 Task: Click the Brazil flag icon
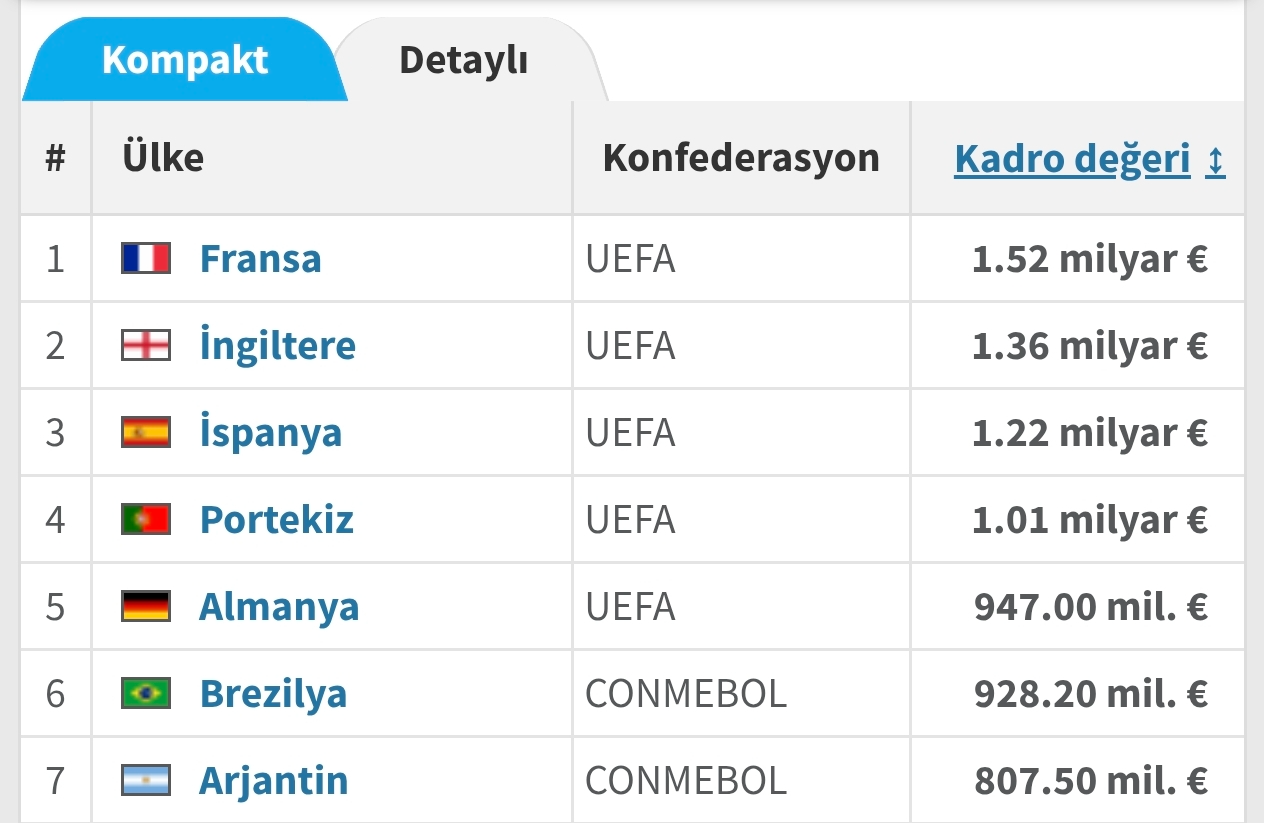[x=146, y=694]
